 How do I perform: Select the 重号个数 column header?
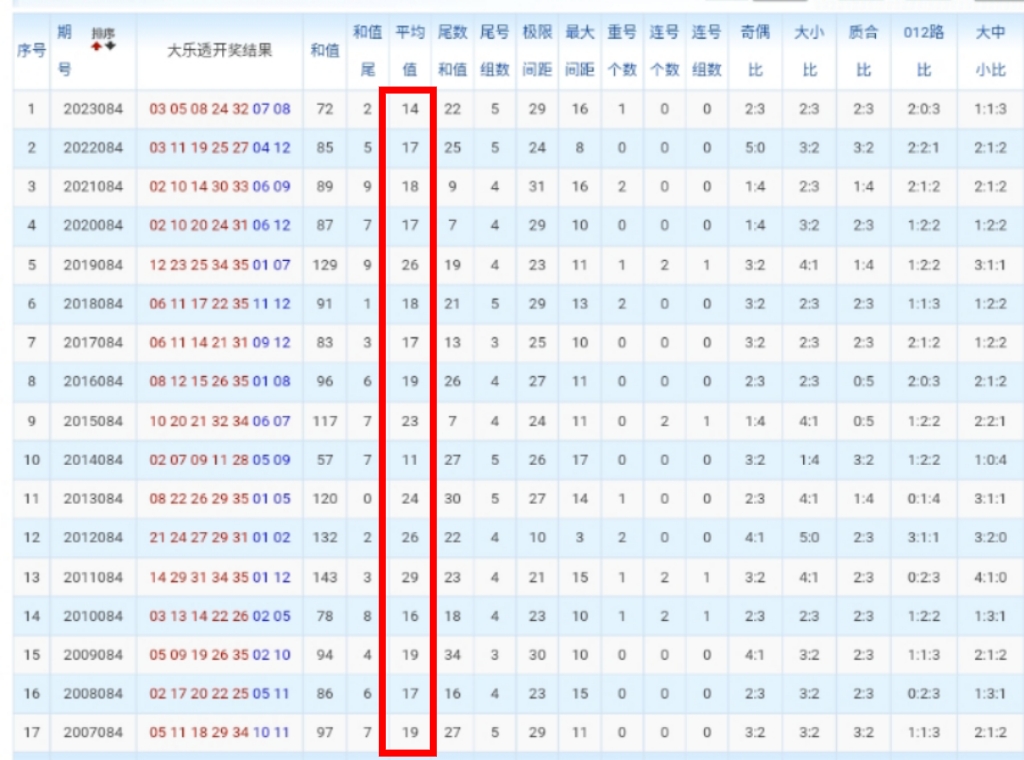pyautogui.click(x=622, y=50)
